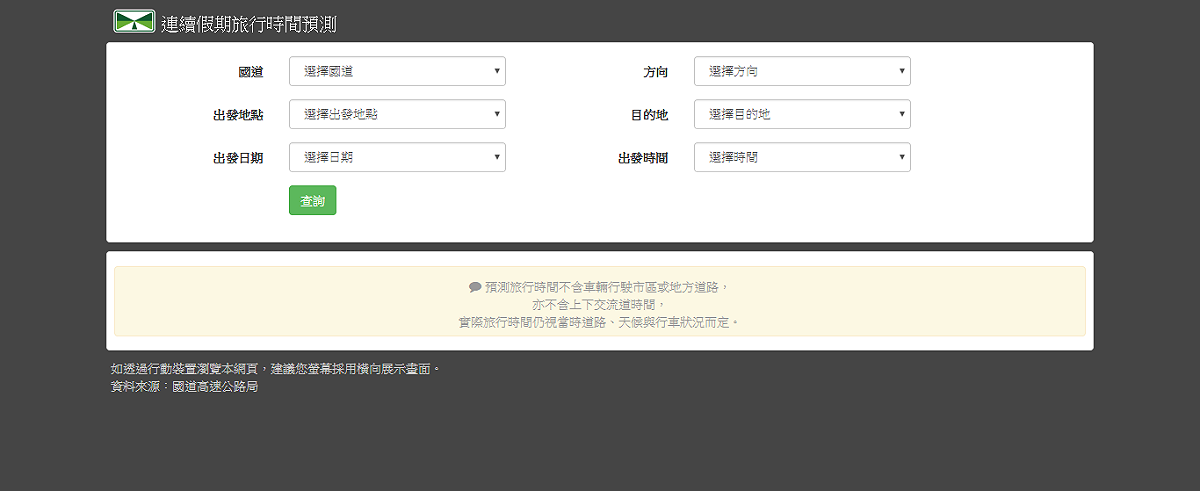Image resolution: width=1200 pixels, height=491 pixels.
Task: Open the 選擇日期 dropdown
Action: pos(397,157)
